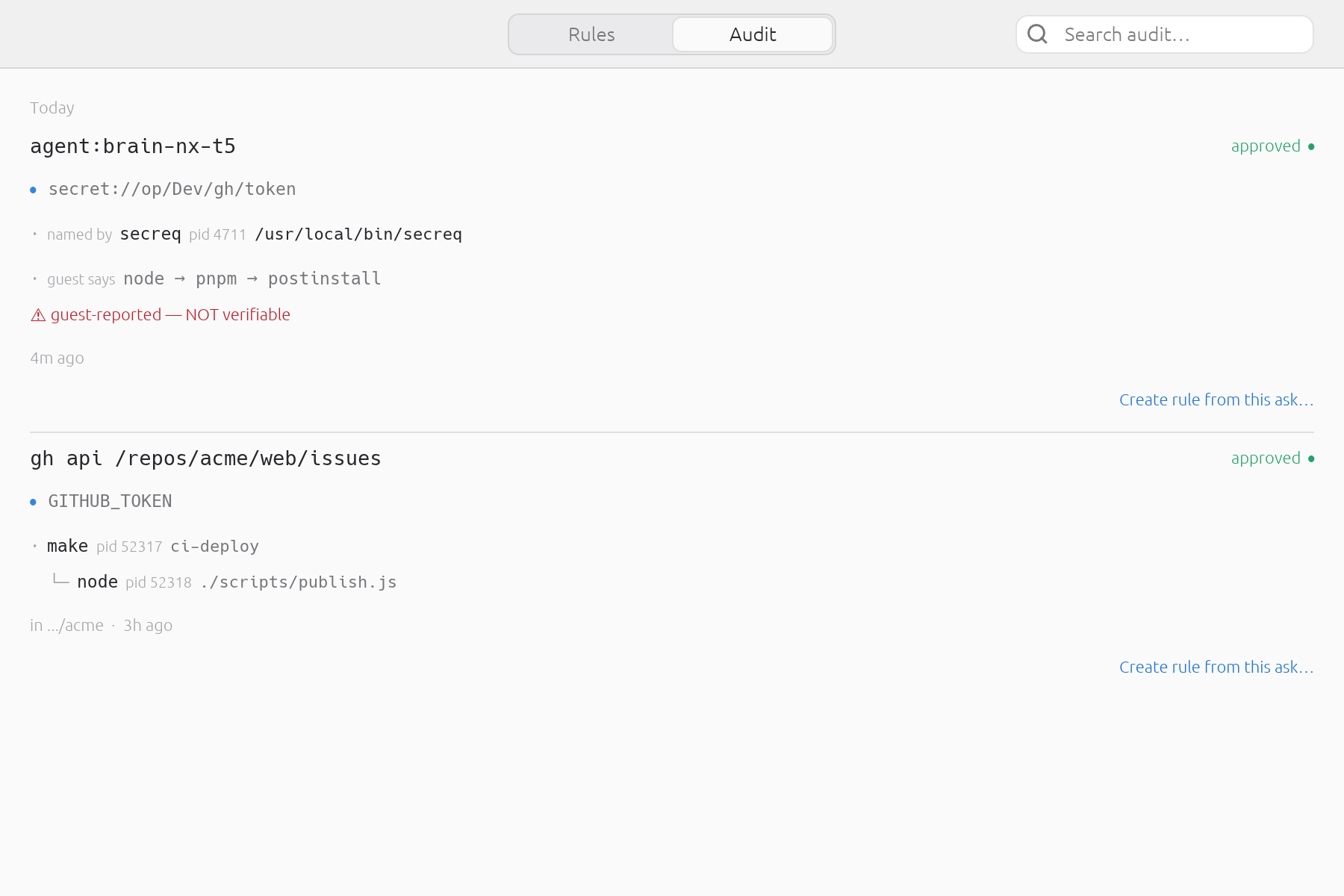Click the Today section header
This screenshot has width=1344, height=896.
[x=52, y=108]
